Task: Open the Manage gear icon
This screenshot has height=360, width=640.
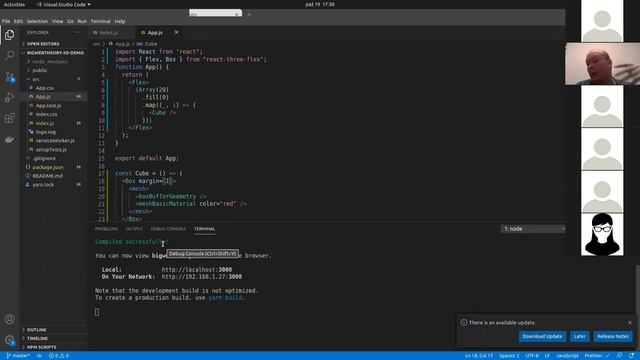Action: pyautogui.click(x=9, y=340)
